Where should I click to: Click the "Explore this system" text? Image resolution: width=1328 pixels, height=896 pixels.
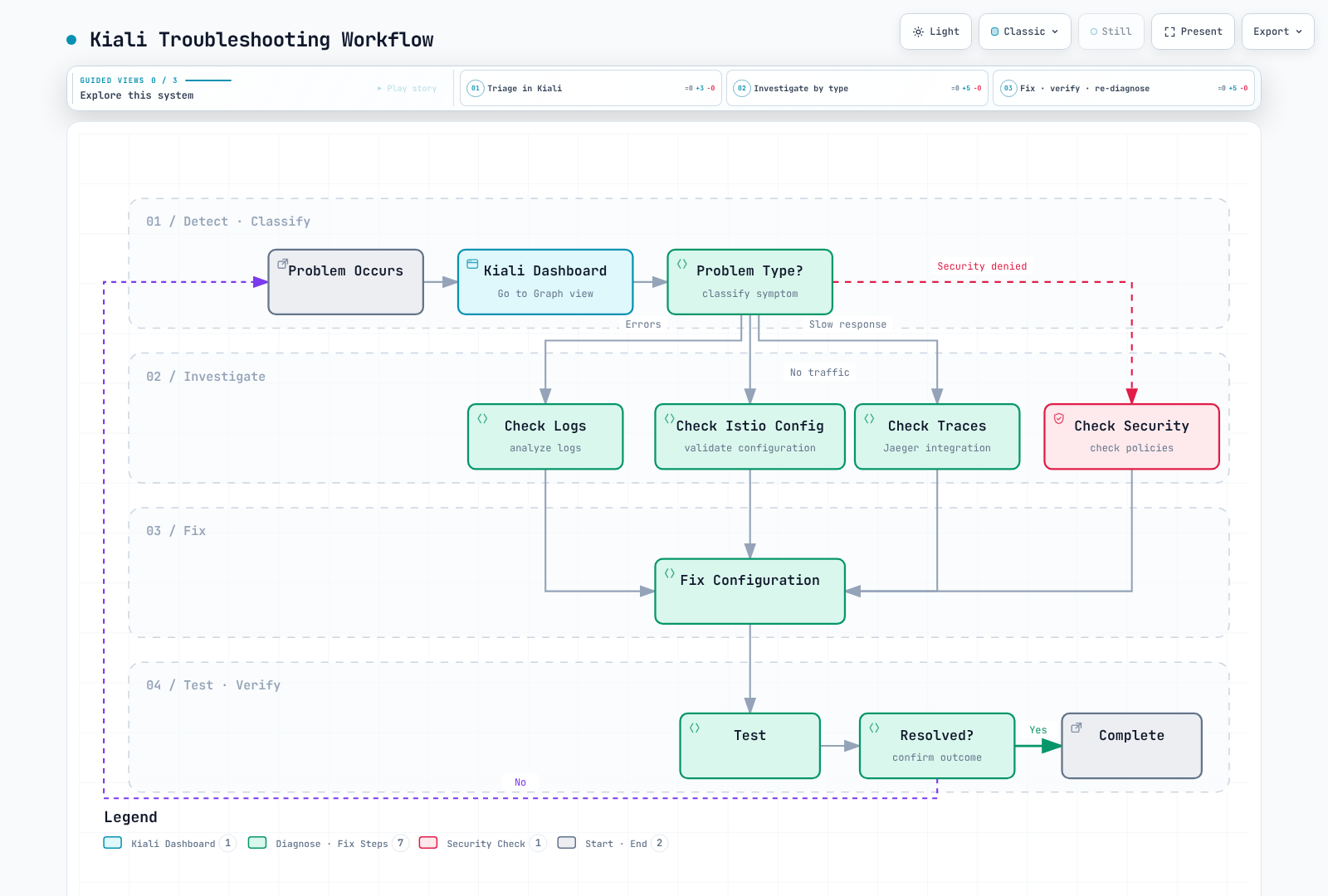tap(137, 95)
